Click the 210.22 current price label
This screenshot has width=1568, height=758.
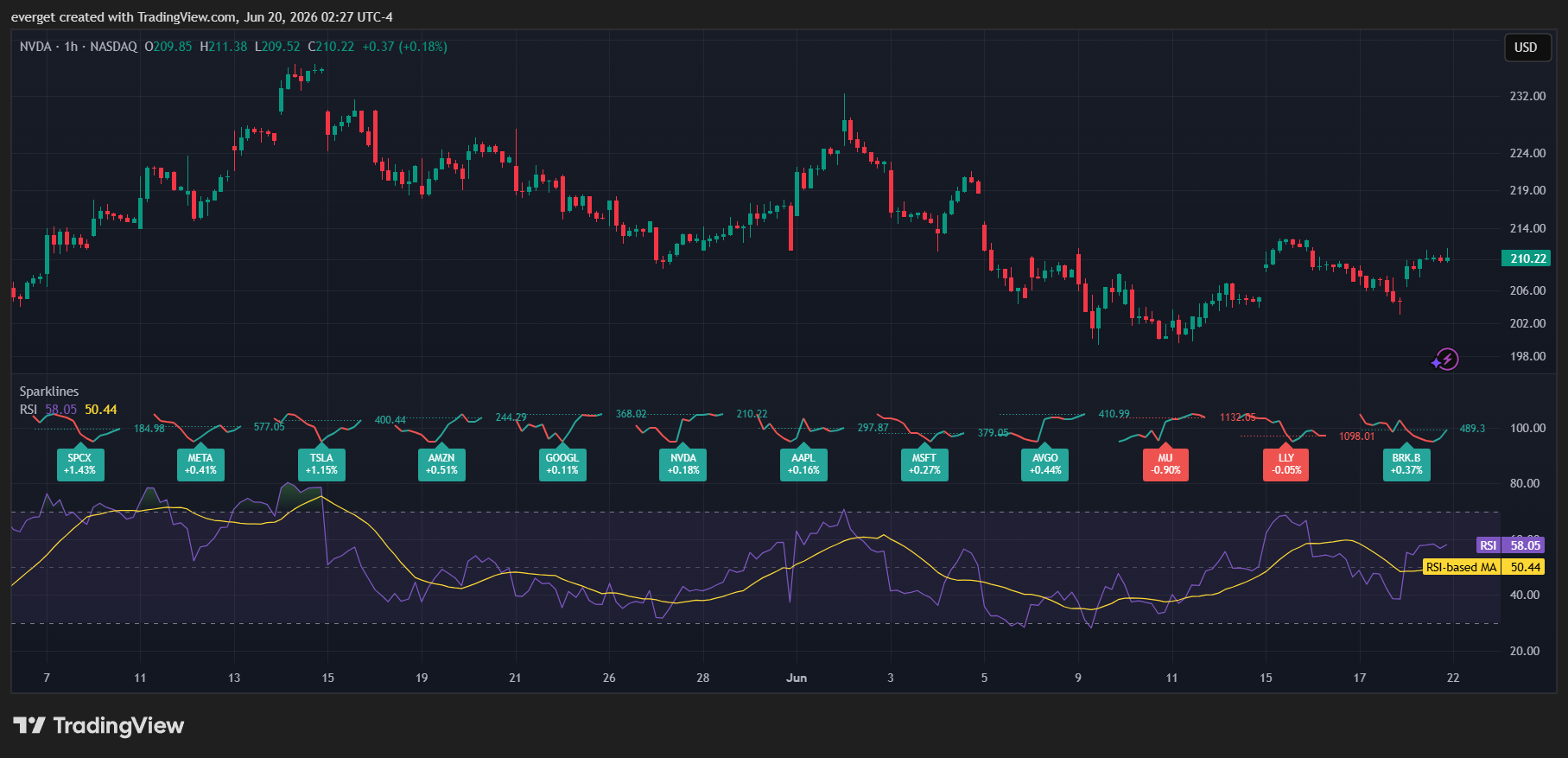[1527, 258]
